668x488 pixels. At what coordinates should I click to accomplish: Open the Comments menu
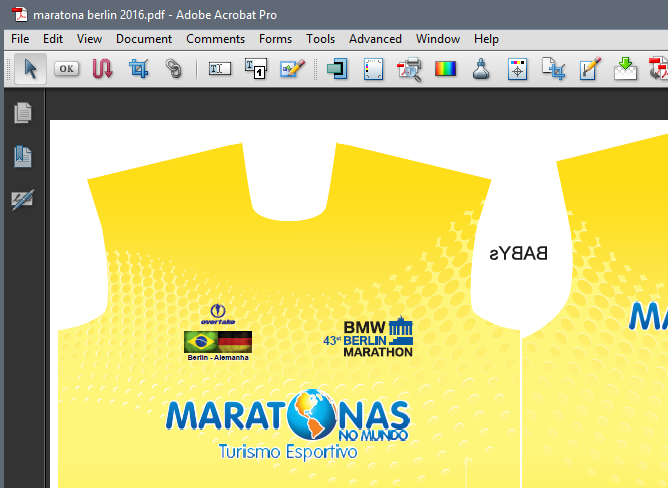click(216, 39)
